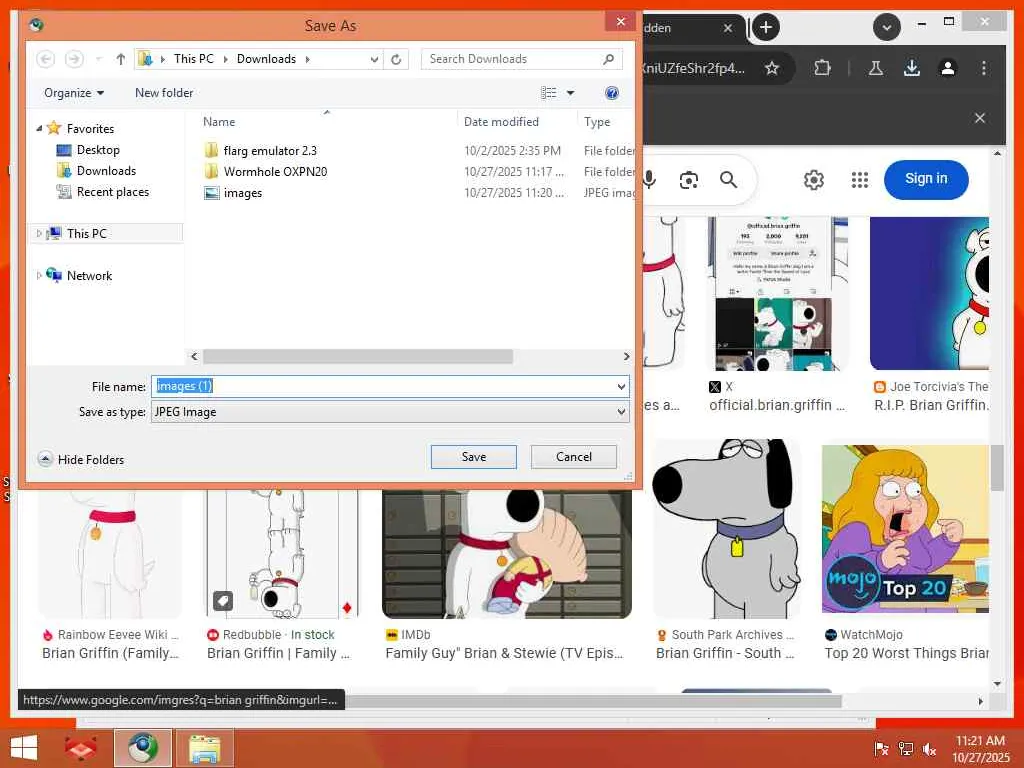Click the Google voice search microphone
Image resolution: width=1024 pixels, height=768 pixels.
pyautogui.click(x=650, y=180)
